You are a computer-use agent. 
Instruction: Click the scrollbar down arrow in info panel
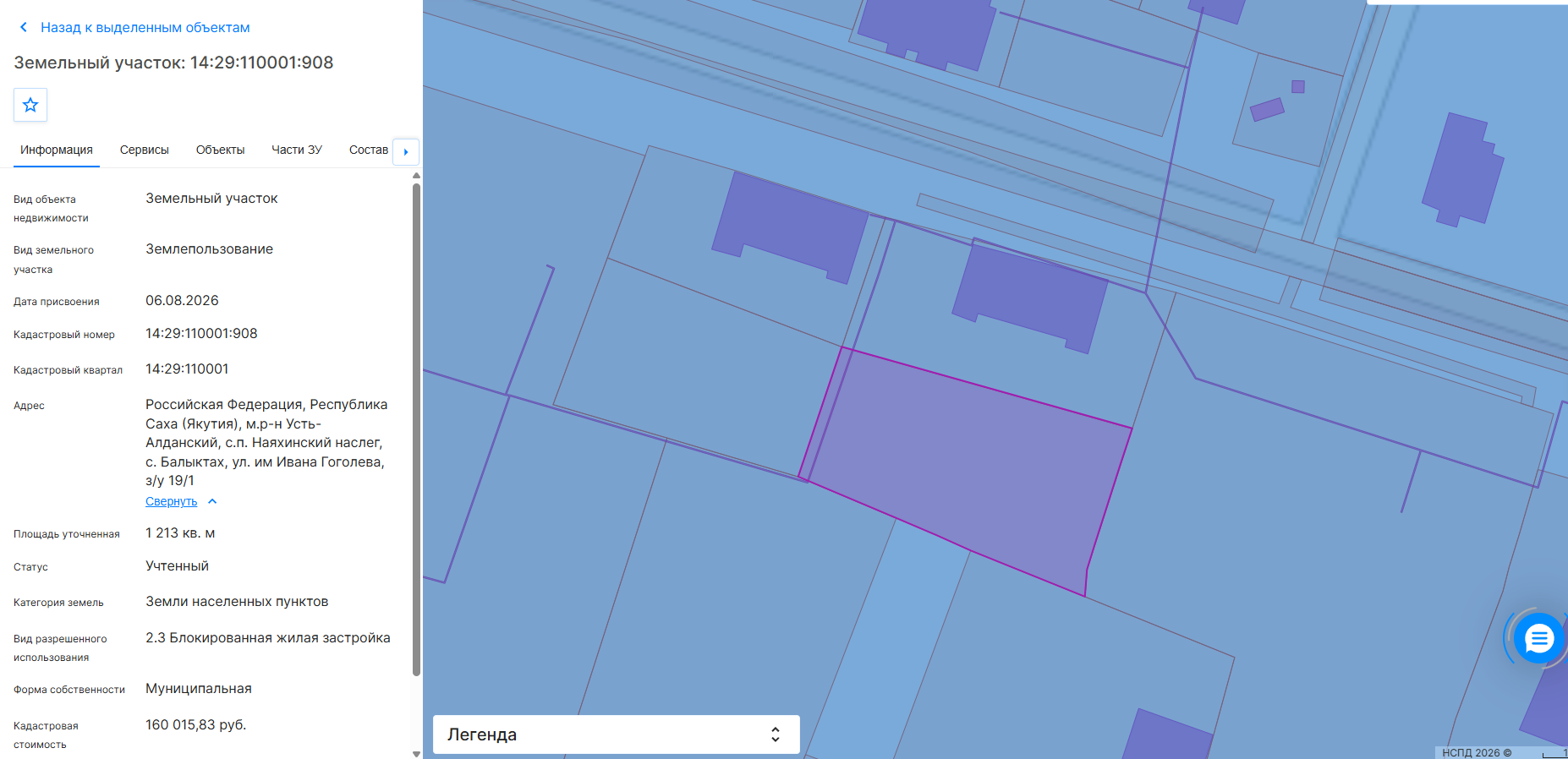(416, 753)
